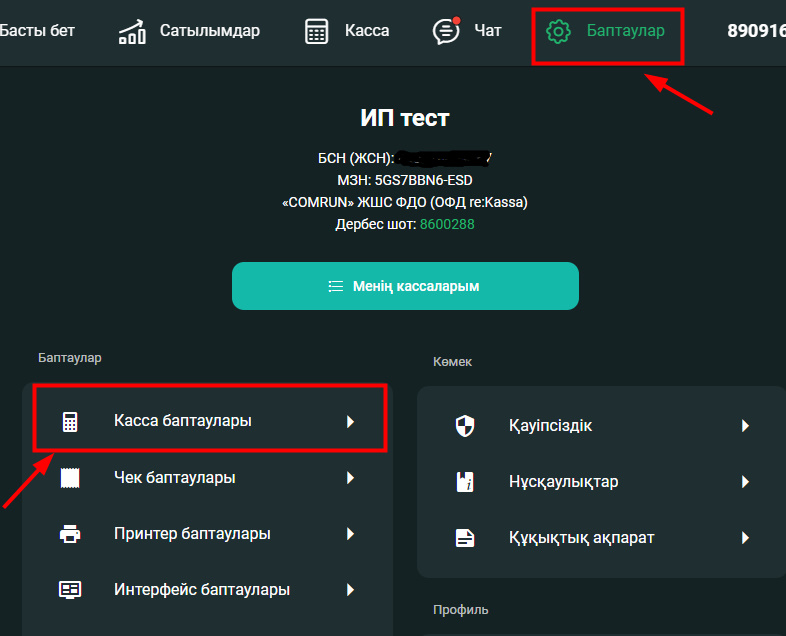This screenshot has height=636, width=786.
Task: Click the Баптаулар gear icon
Action: pyautogui.click(x=558, y=32)
